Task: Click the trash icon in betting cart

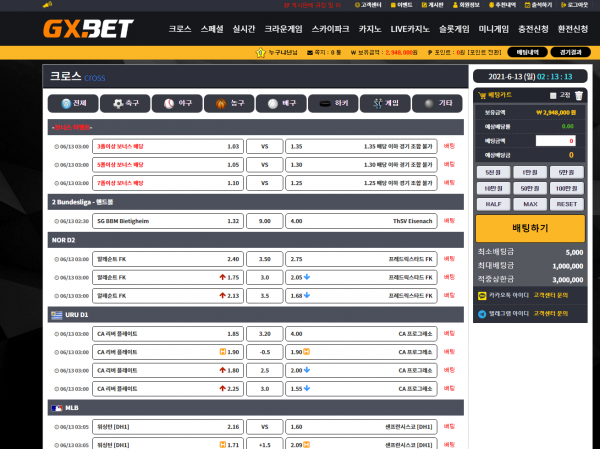Action: click(x=579, y=95)
